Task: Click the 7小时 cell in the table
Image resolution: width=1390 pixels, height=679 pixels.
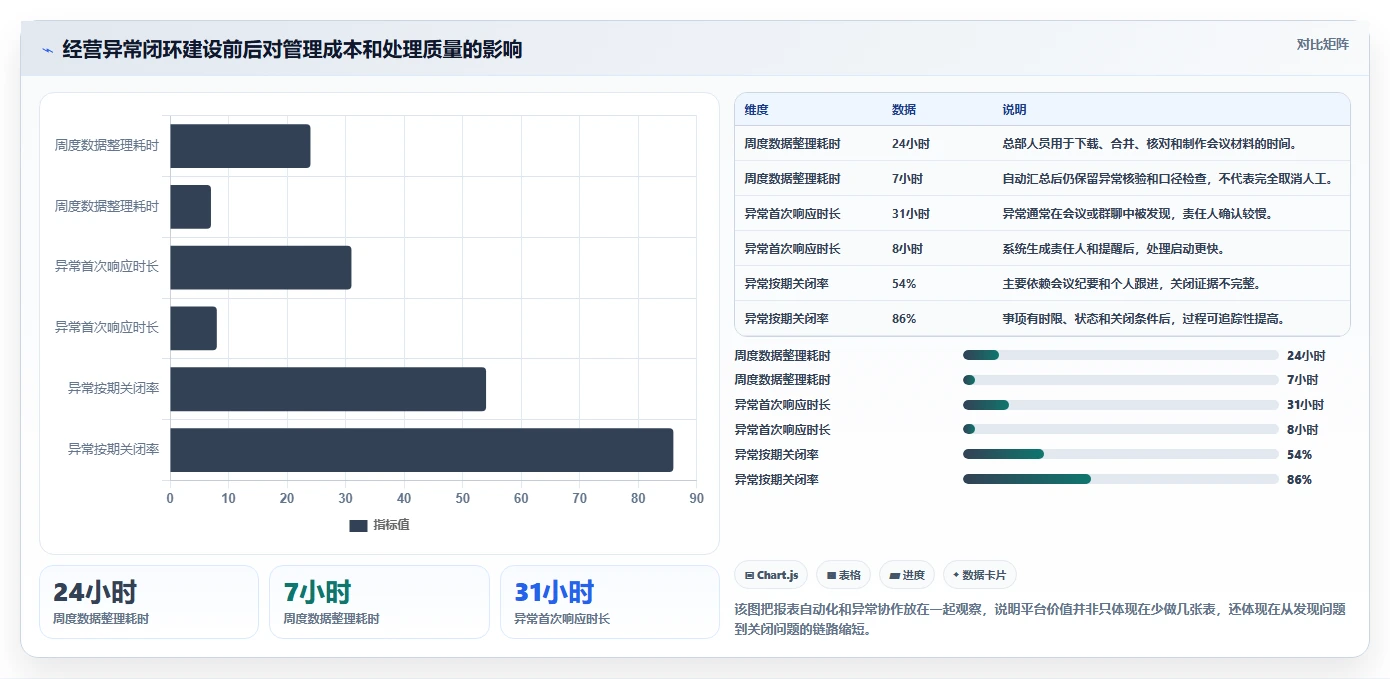Action: coord(907,179)
